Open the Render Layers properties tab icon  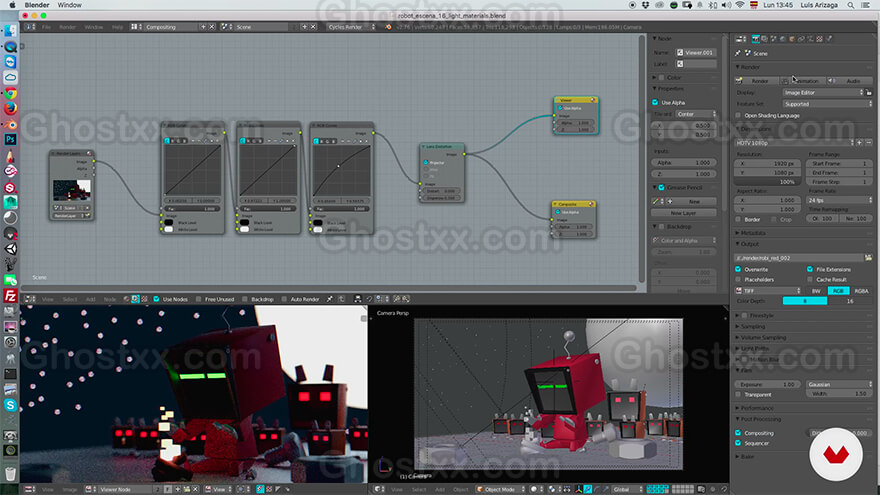pyautogui.click(x=764, y=39)
